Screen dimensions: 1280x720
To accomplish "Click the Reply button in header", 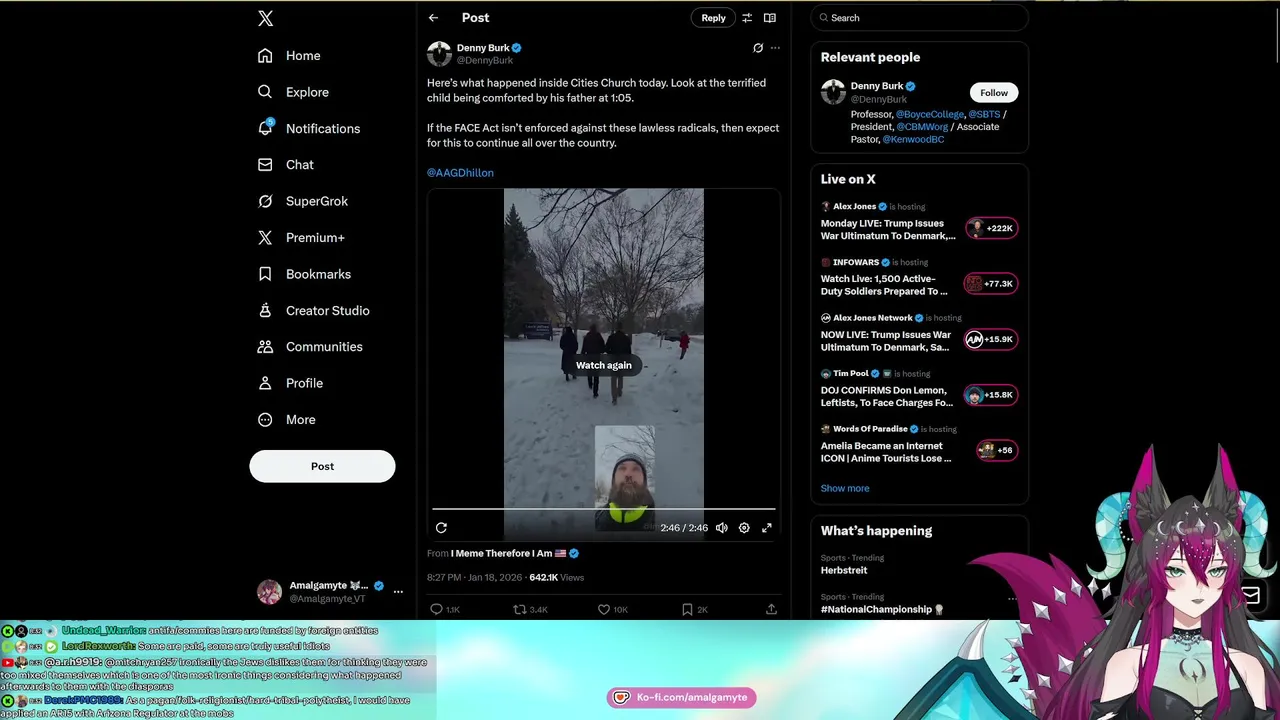I will pos(713,18).
